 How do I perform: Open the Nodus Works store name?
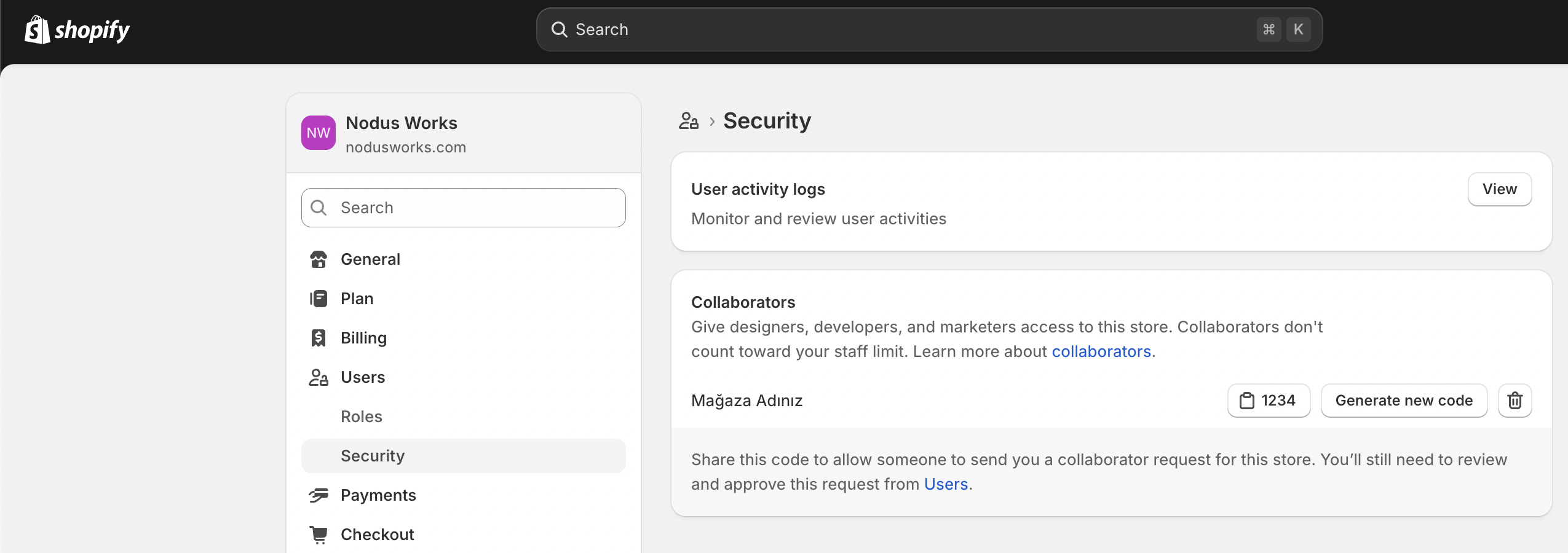(402, 123)
